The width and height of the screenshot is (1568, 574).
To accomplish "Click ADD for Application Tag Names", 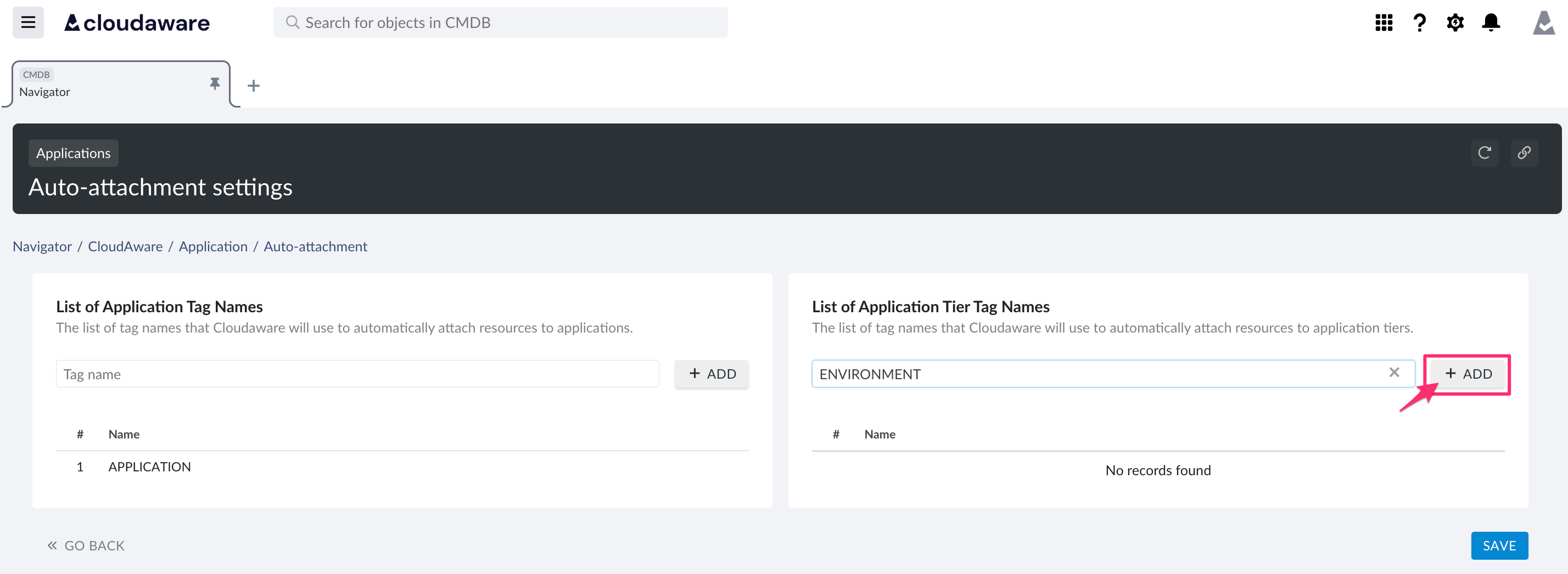I will (712, 374).
